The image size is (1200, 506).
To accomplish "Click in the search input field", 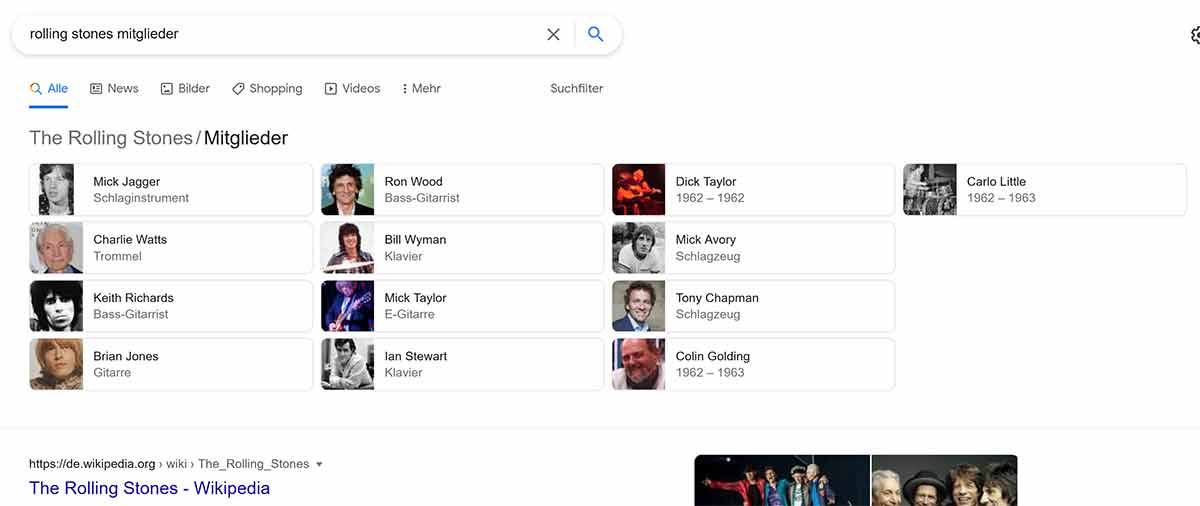I will [x=280, y=34].
